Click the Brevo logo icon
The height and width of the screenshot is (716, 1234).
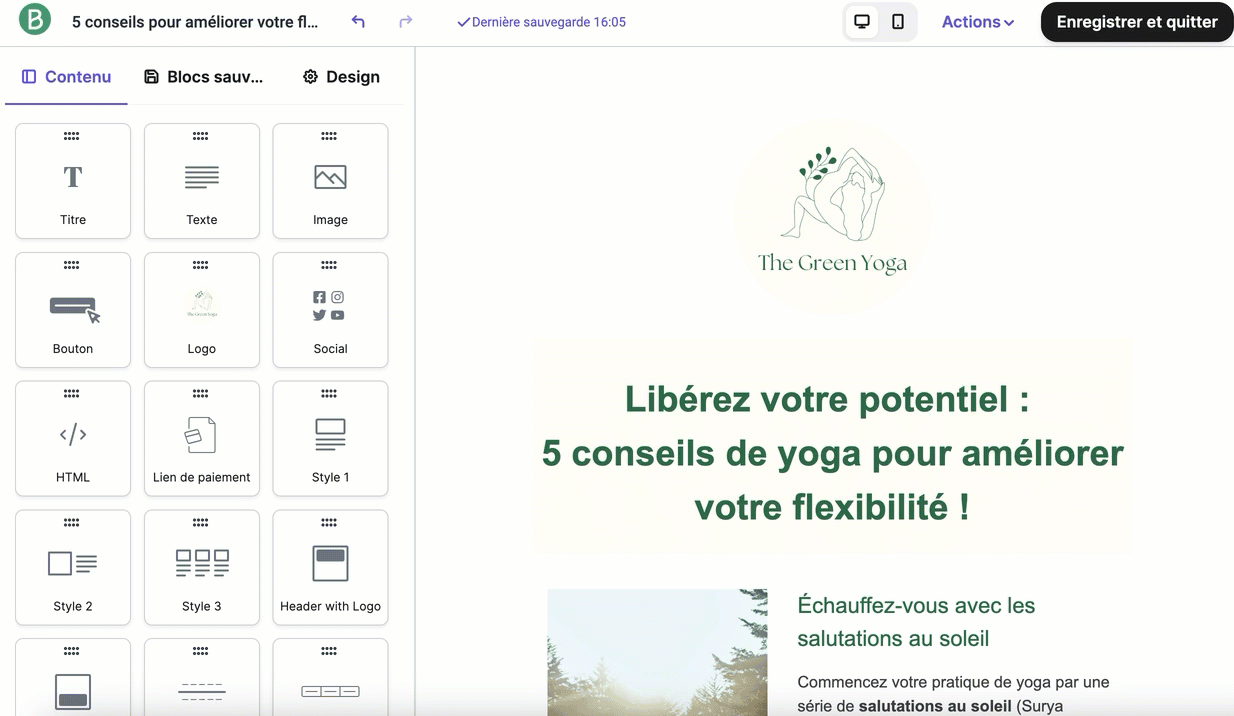(x=35, y=20)
